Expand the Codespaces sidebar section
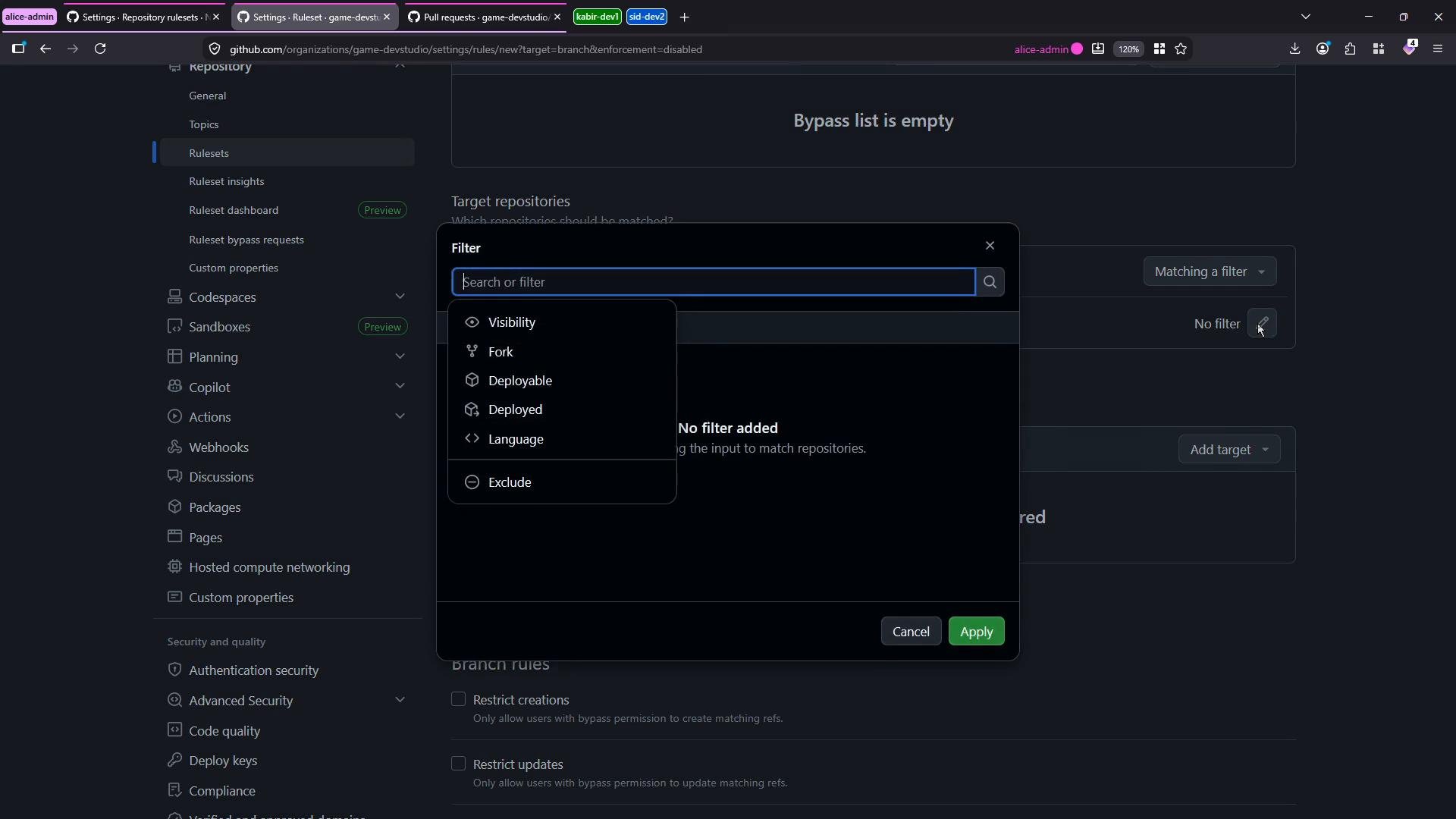1456x819 pixels. 400,297
